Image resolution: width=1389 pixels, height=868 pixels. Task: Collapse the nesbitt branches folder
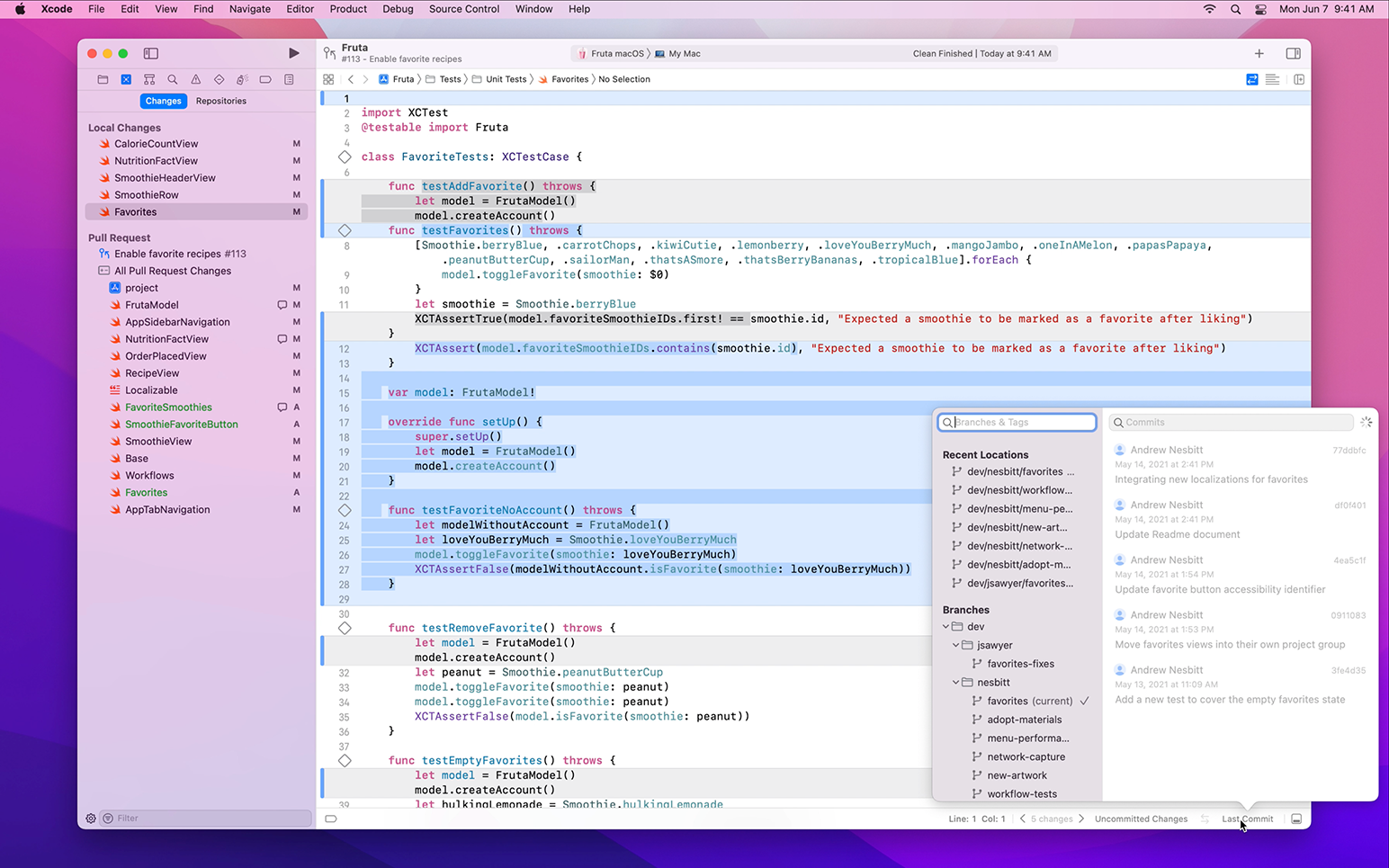[x=956, y=682]
